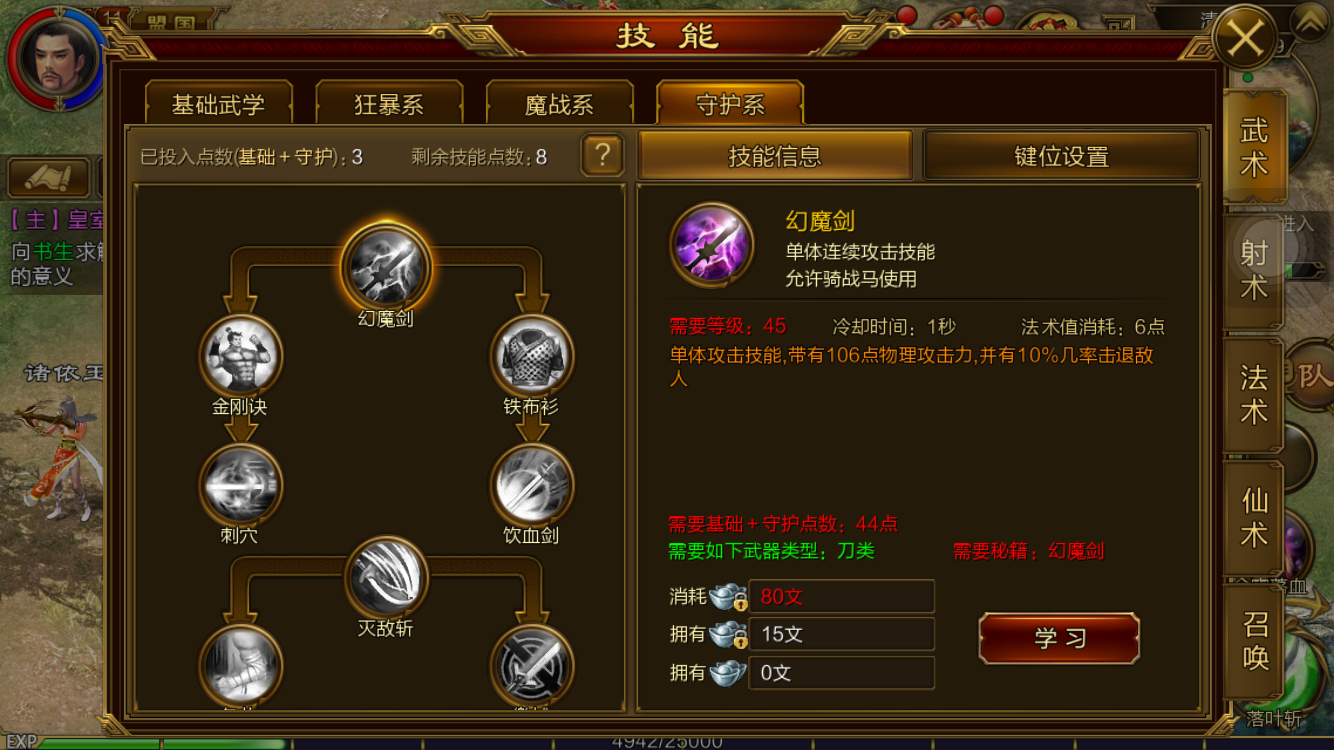Select the 铁布衫 armor skill icon

click(531, 355)
